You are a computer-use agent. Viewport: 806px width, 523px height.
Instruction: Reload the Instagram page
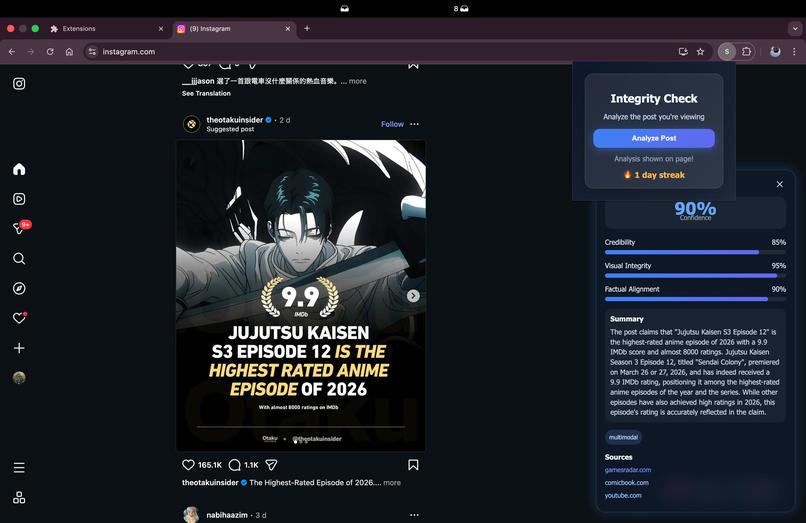(x=50, y=51)
